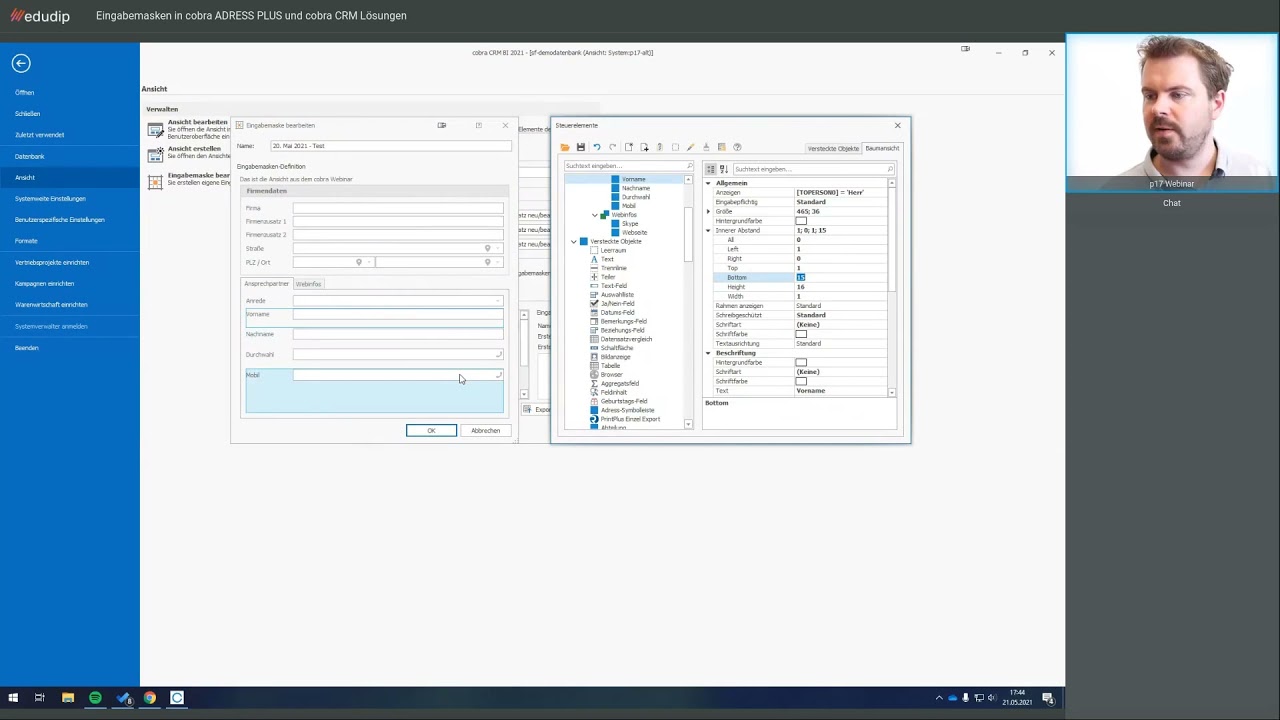Viewport: 1280px width, 720px height.
Task: Redo the change in Steuerelemente toolbar
Action: [x=613, y=147]
